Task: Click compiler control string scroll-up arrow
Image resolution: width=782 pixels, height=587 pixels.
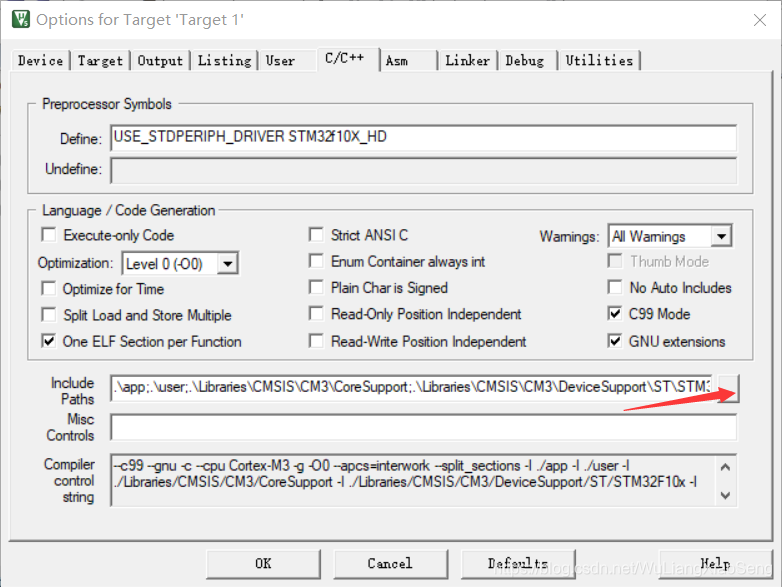Action: click(726, 467)
